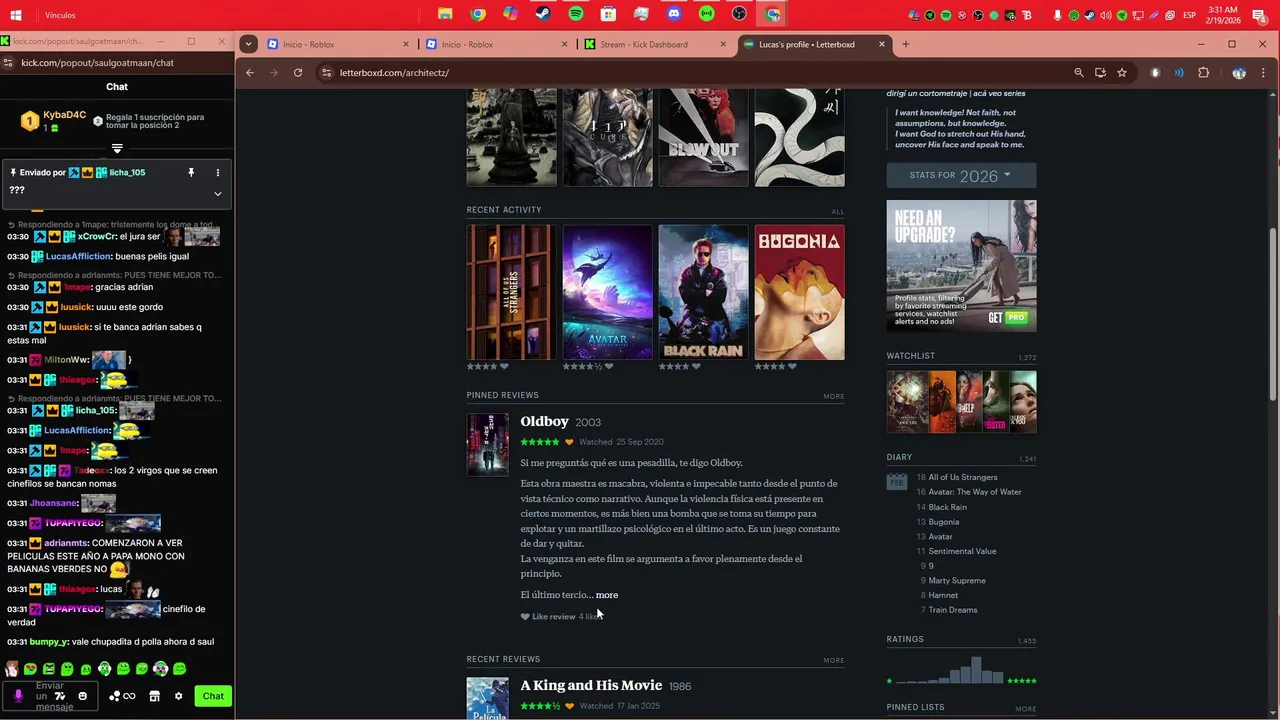Click the red microphone tray icon
Screen dimensions: 1280x720
[1057, 15]
